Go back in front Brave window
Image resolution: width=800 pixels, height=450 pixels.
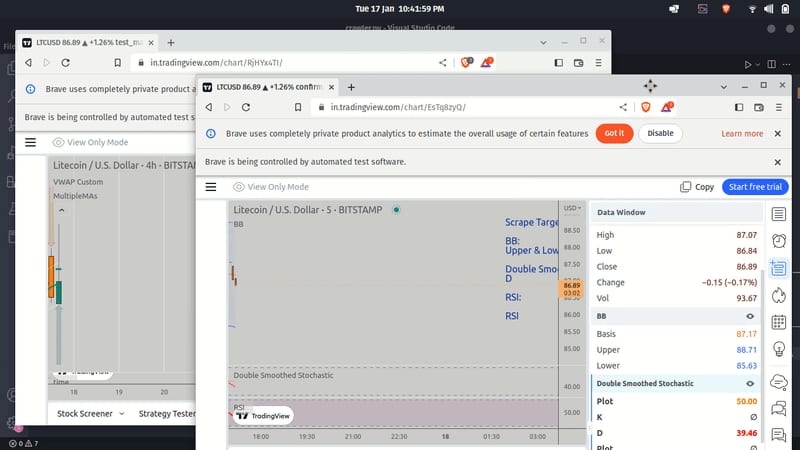click(x=209, y=107)
